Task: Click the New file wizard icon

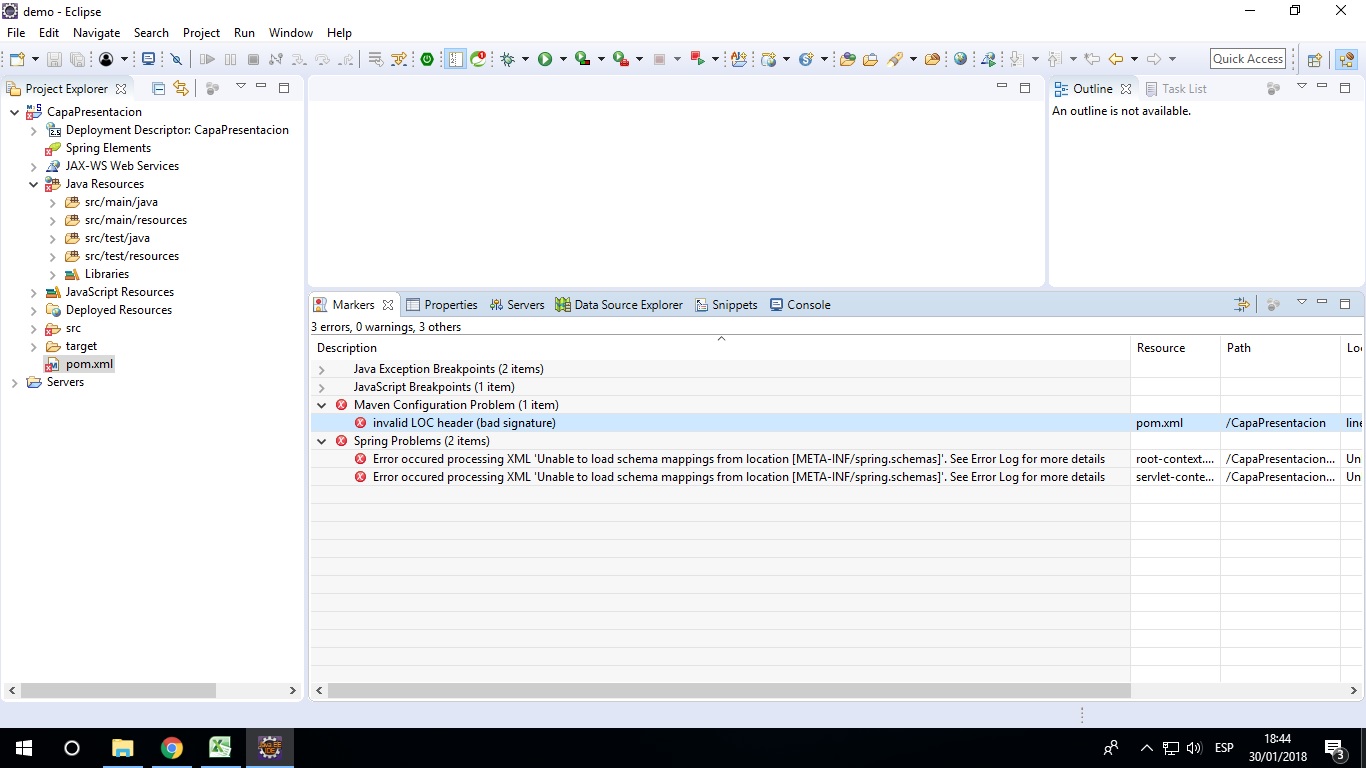Action: coord(17,59)
